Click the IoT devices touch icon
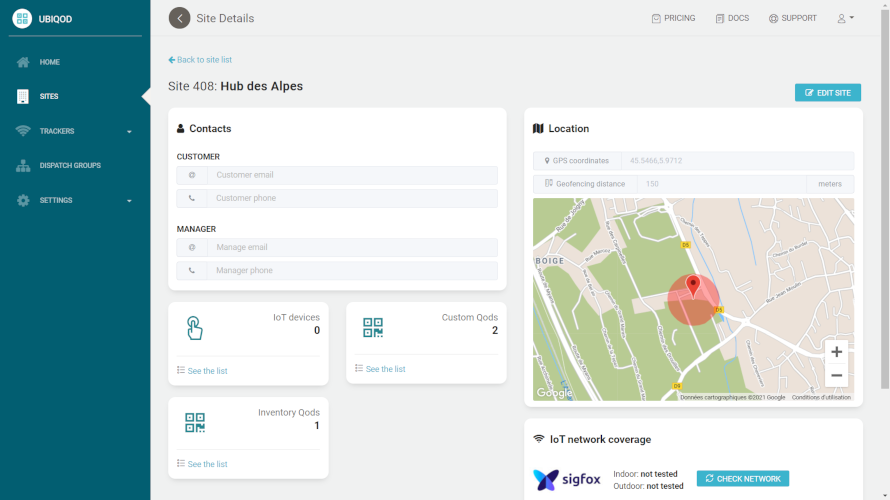This screenshot has height=500, width=890. pos(194,328)
